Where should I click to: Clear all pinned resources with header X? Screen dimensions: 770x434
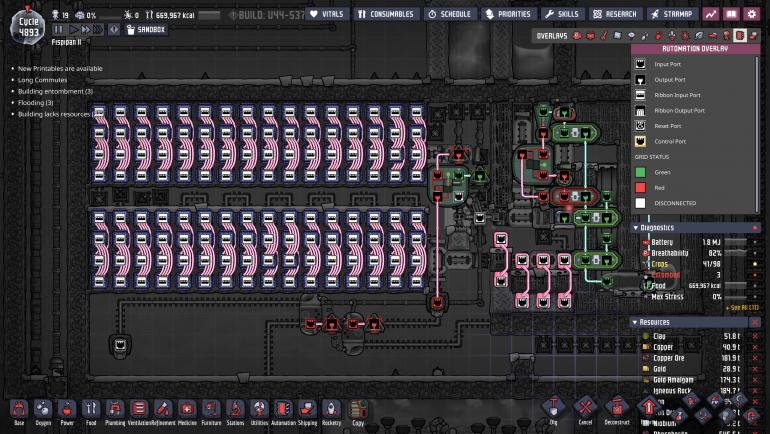755,322
